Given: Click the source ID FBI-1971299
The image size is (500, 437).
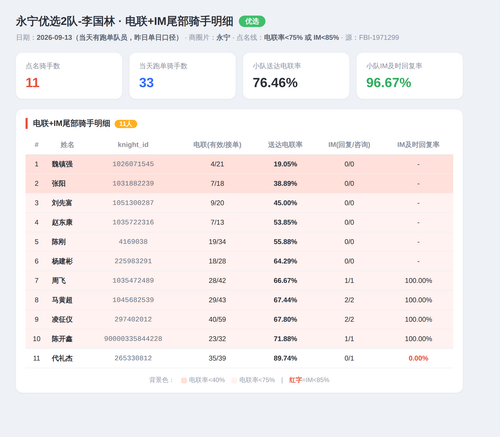Looking at the screenshot, I should (x=379, y=37).
